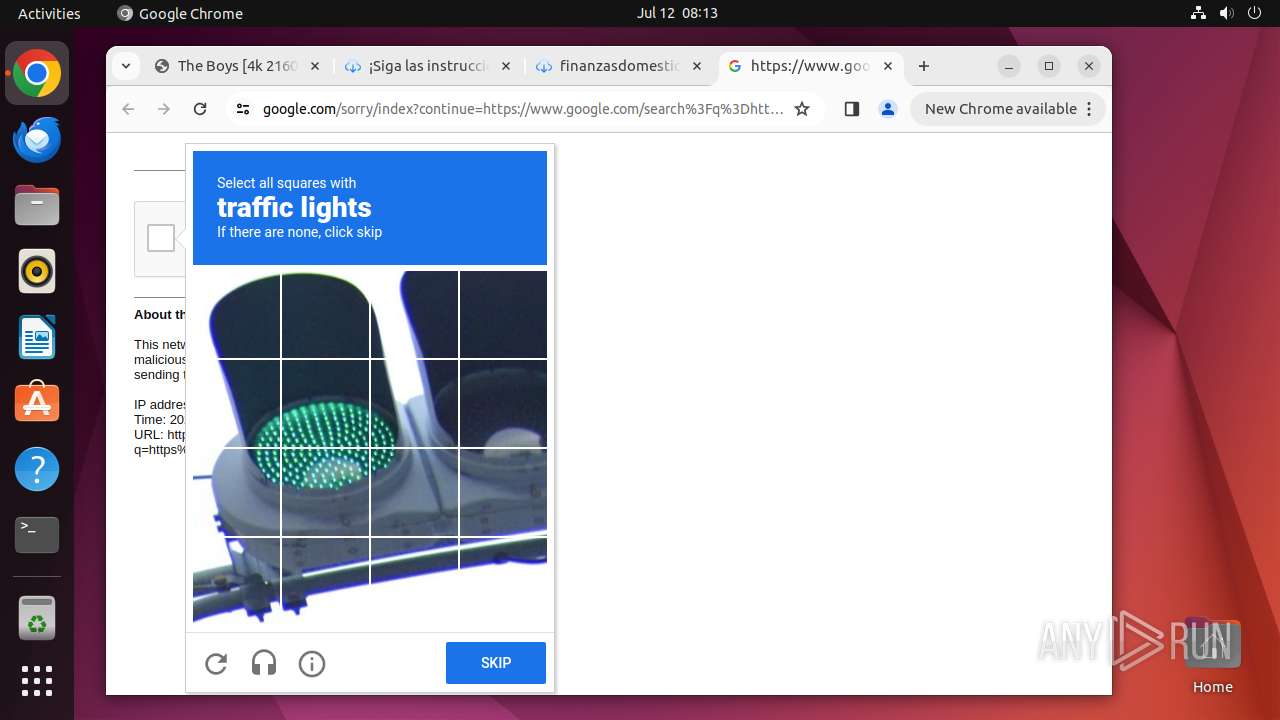
Task: View site information icon in address bar
Action: (x=243, y=109)
